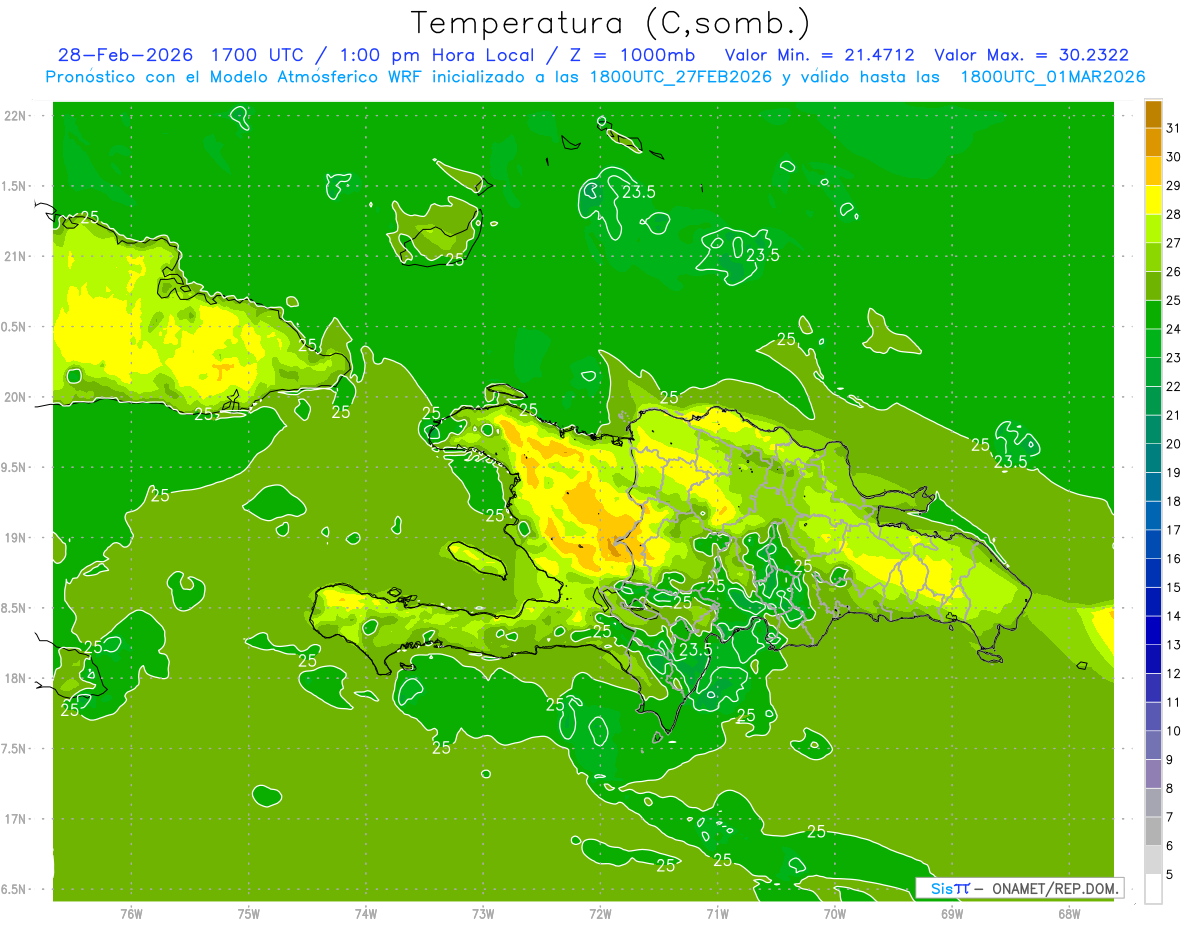Viewport: 1200px width, 927px height.
Task: Click the '68W' longitude axis label
Action: point(1069,913)
